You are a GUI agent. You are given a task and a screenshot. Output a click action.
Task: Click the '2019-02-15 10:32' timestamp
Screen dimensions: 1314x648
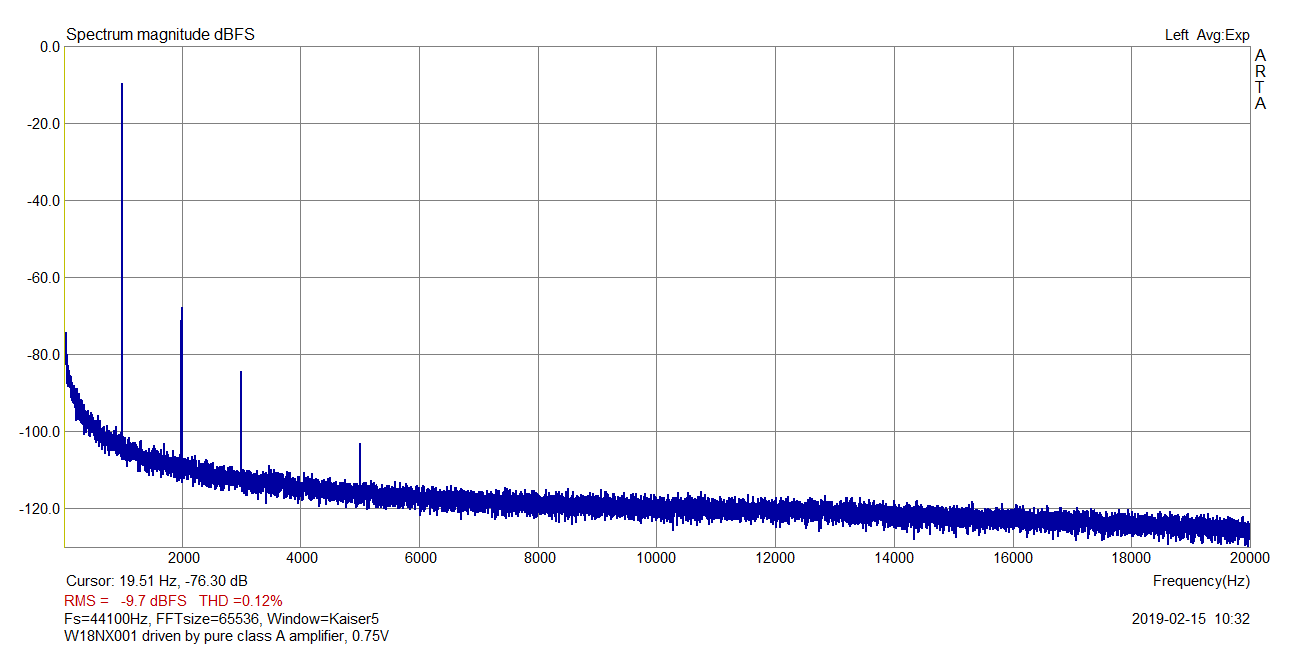(1191, 619)
